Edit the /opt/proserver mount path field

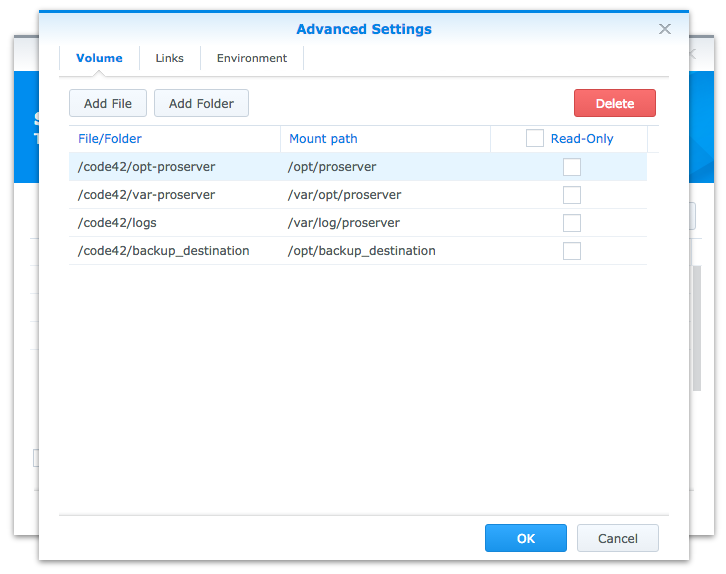385,167
